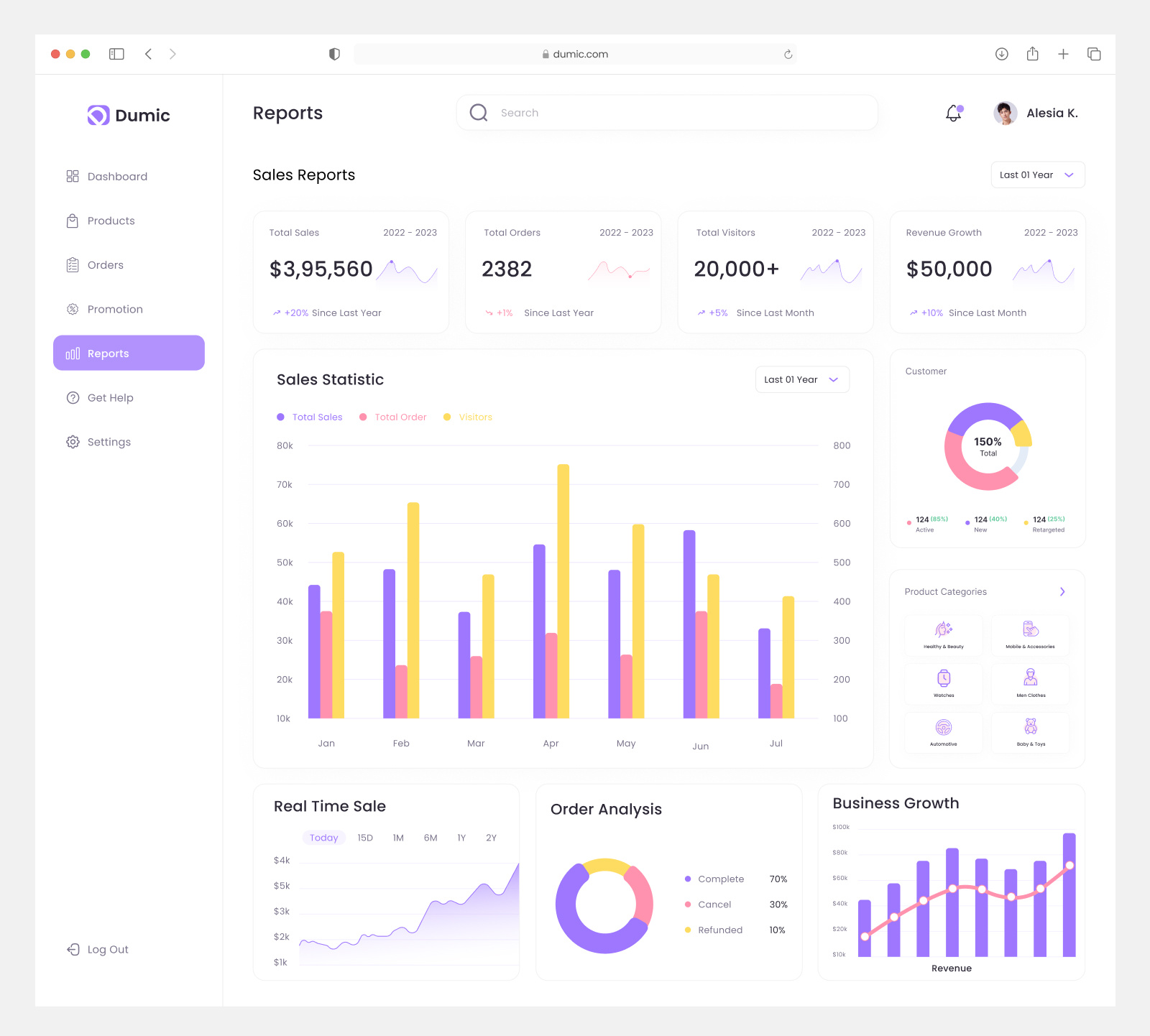This screenshot has height=1036, width=1150.
Task: Click the notification bell icon
Action: (952, 113)
